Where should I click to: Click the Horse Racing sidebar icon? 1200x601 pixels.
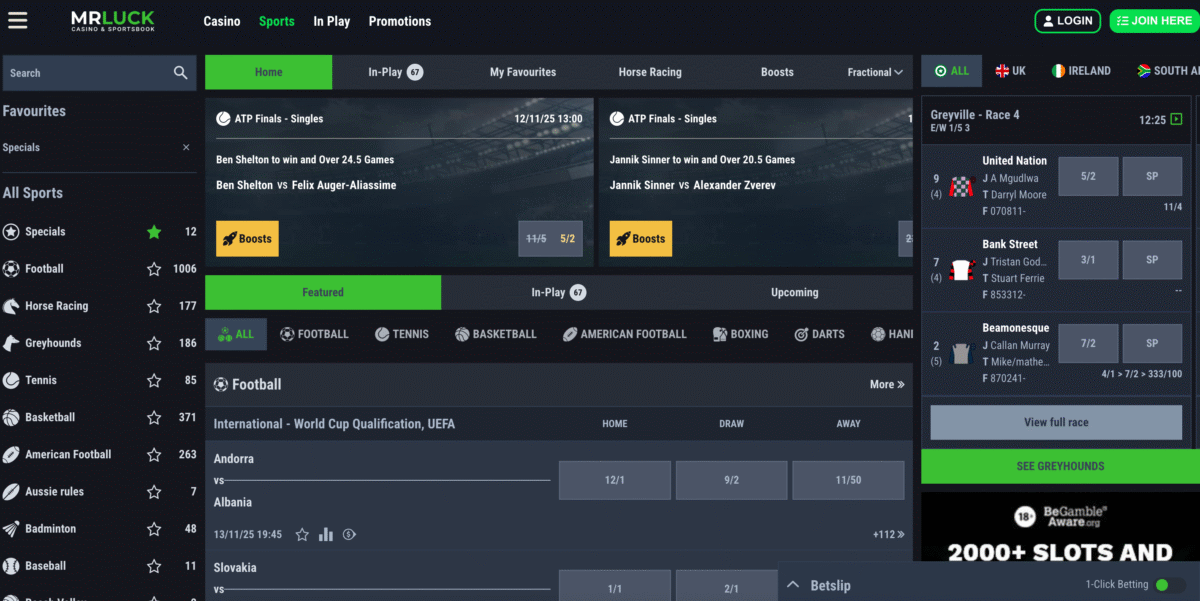tap(11, 306)
